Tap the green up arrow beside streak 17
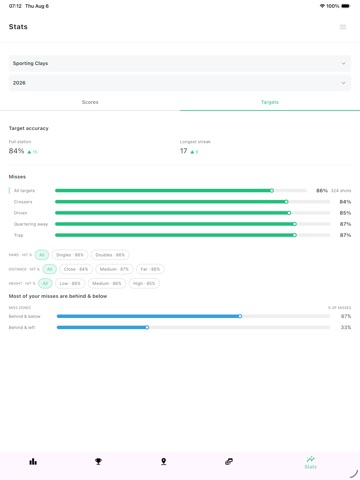This screenshot has width=360, height=480. click(x=192, y=152)
